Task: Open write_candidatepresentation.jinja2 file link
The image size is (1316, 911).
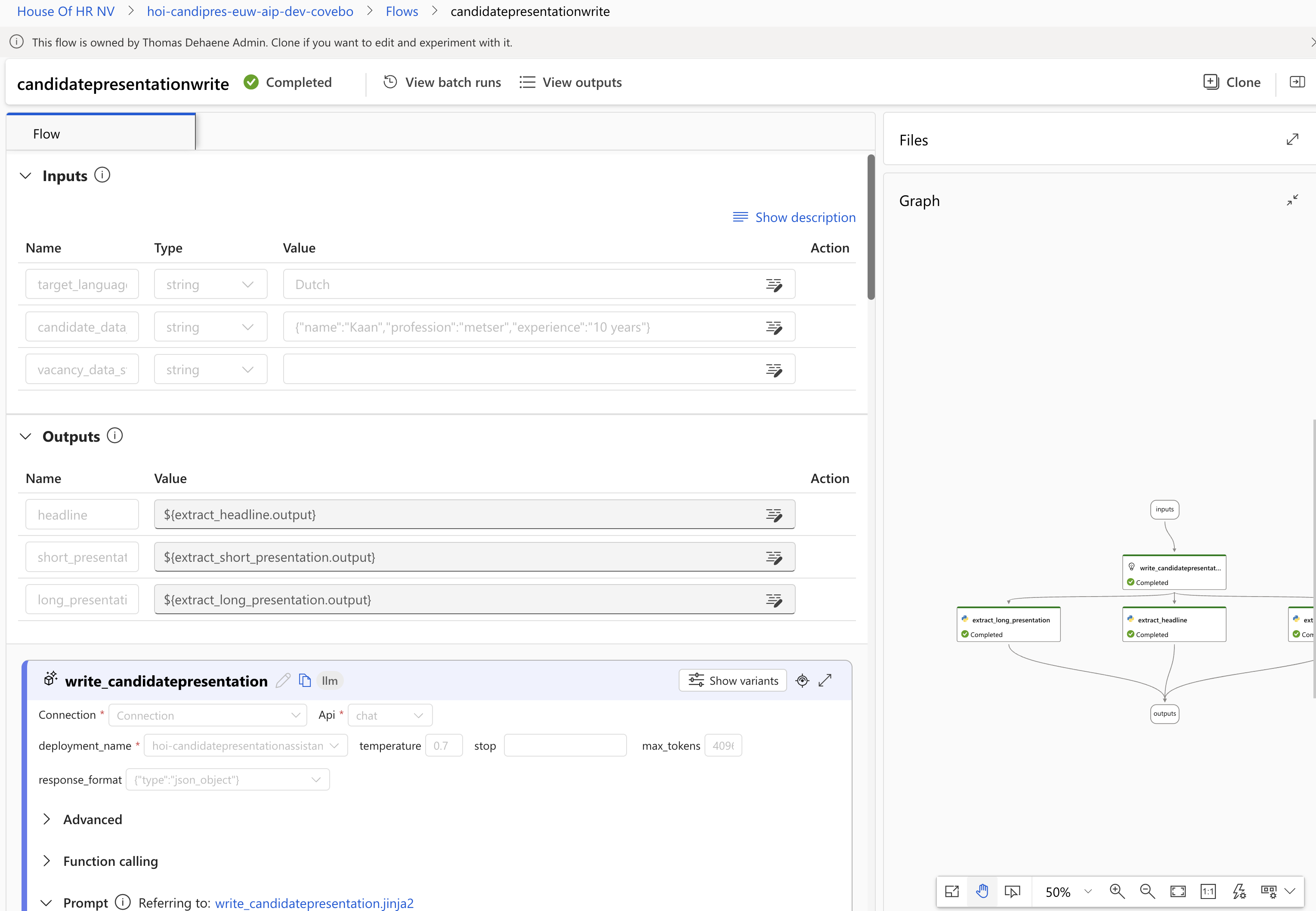Action: coord(315,903)
